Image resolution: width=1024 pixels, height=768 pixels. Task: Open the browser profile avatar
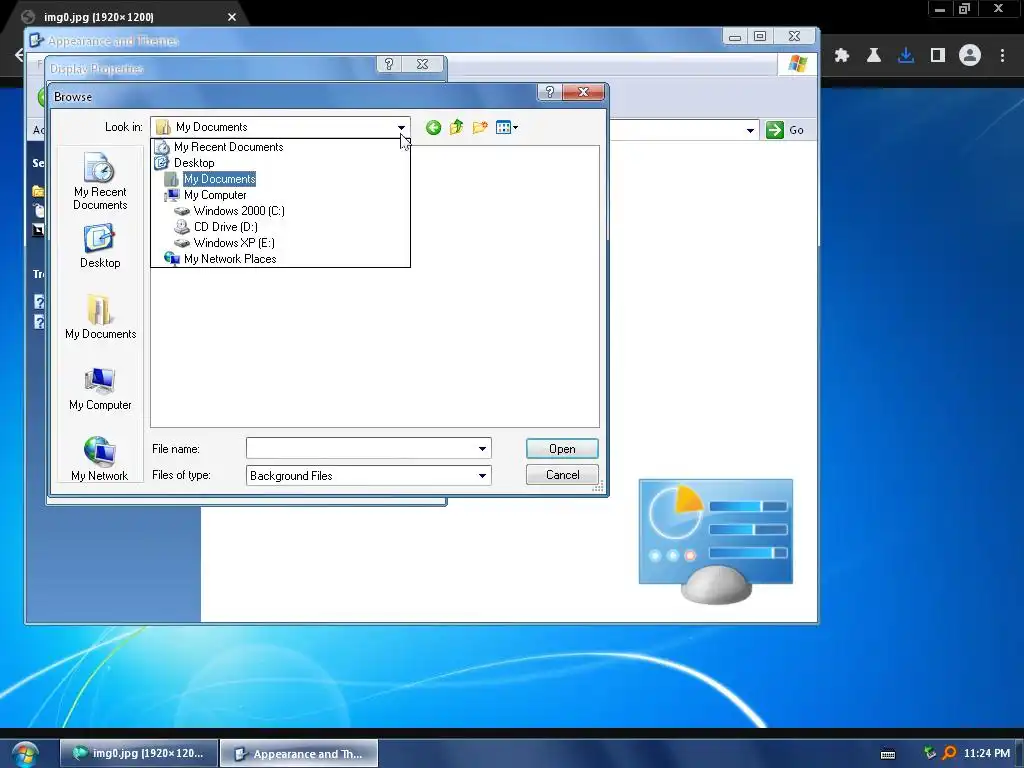pos(970,56)
